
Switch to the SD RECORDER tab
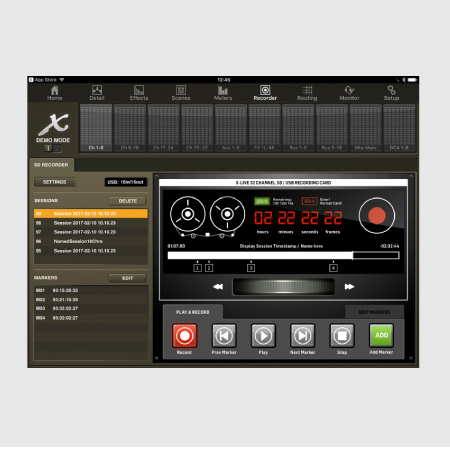point(51,165)
